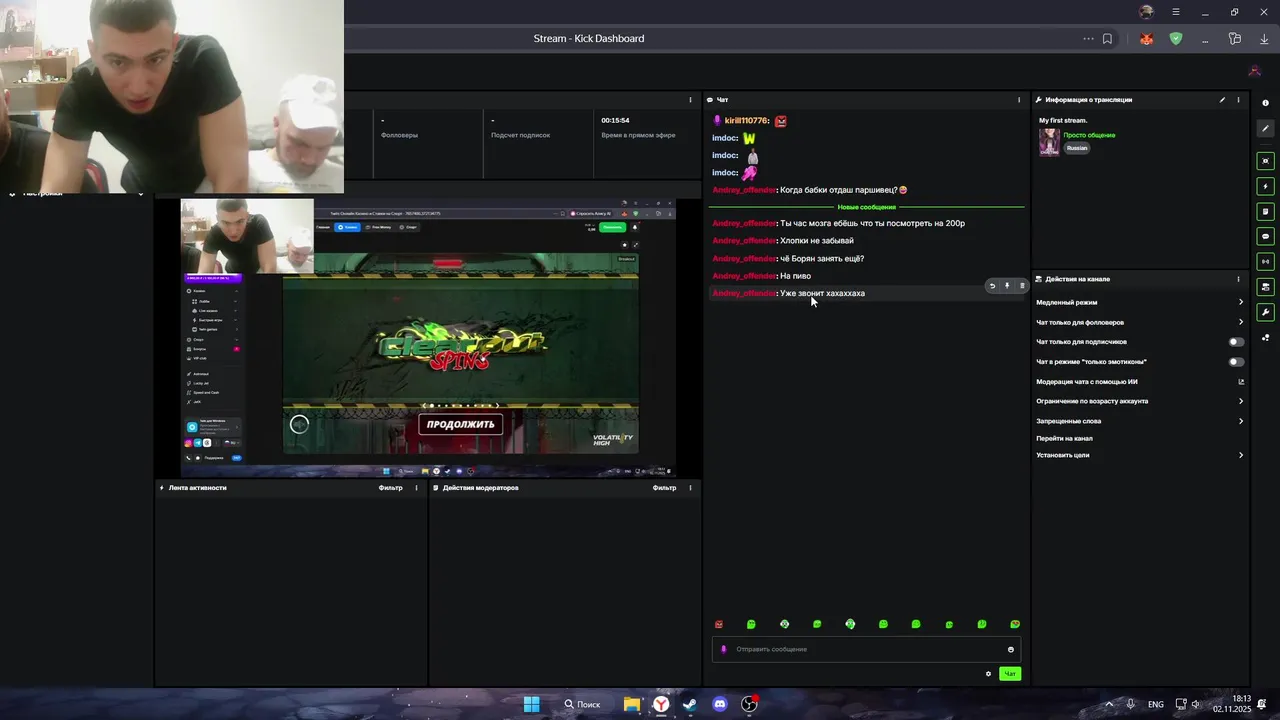Viewport: 1280px width, 720px height.
Task: Open chat settings gear icon
Action: tap(988, 674)
